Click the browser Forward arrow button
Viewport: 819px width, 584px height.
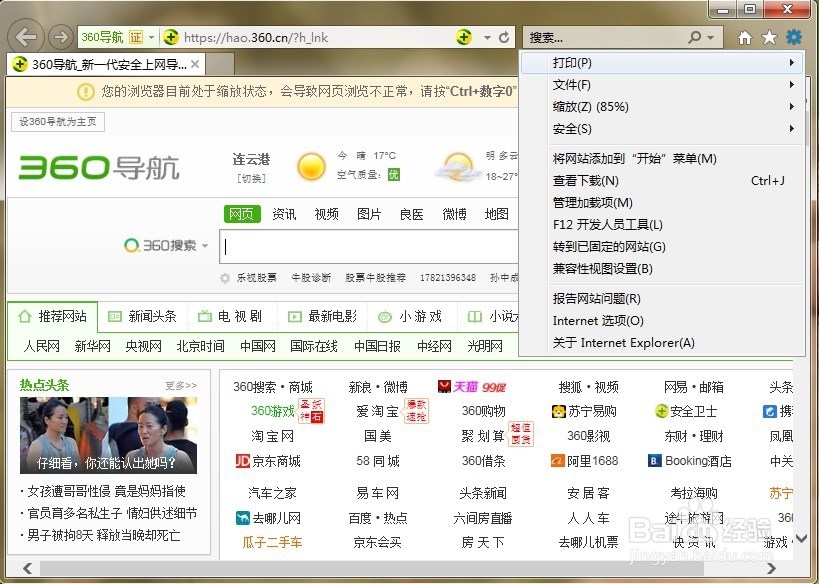[x=61, y=37]
